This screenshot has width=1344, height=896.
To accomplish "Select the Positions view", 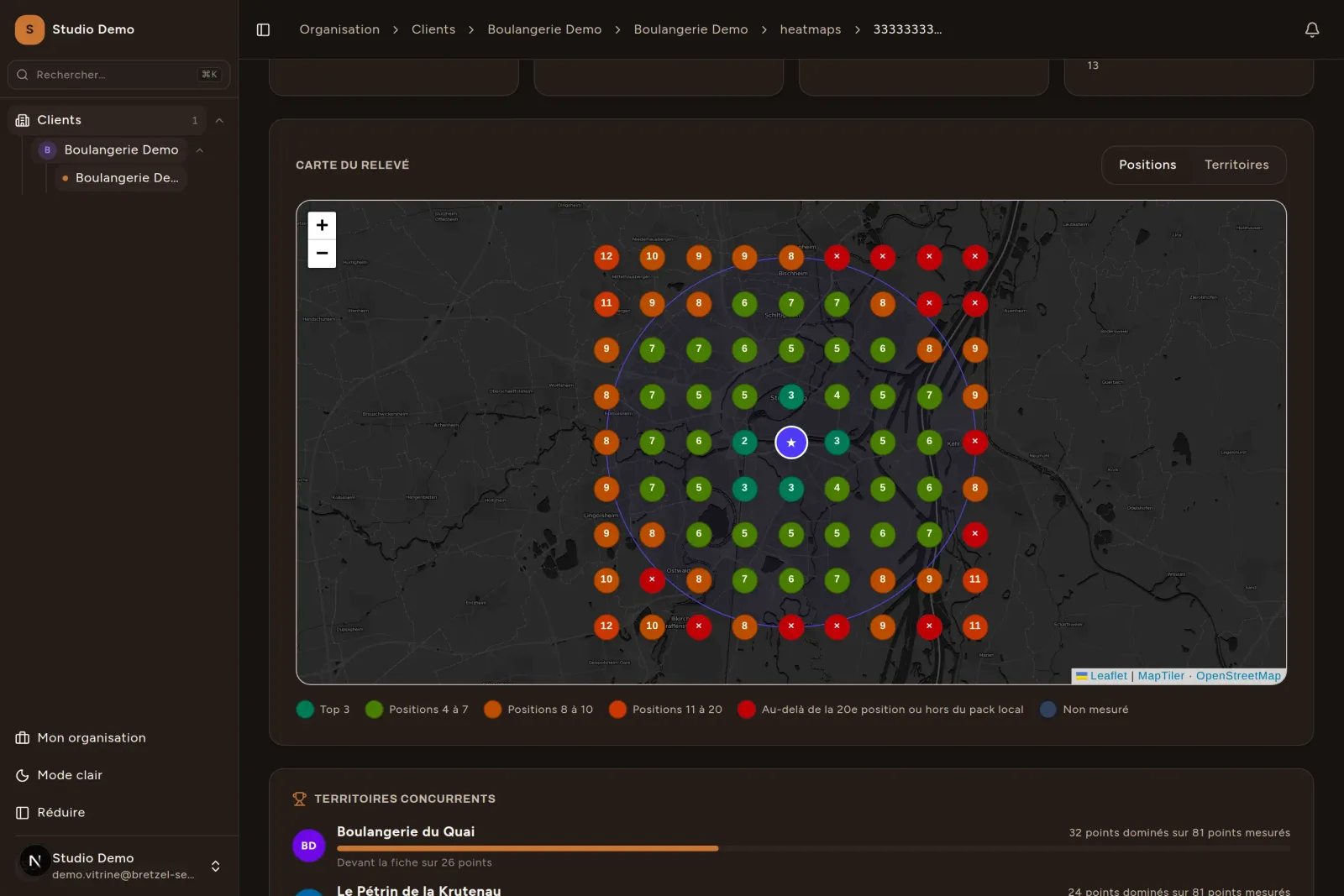I will pyautogui.click(x=1147, y=165).
